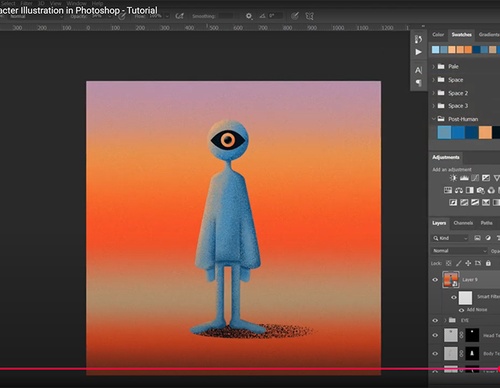Add a Channel Mixer adjustment
Image resolution: width=500 pixels, height=388 pixels.
[x=491, y=190]
